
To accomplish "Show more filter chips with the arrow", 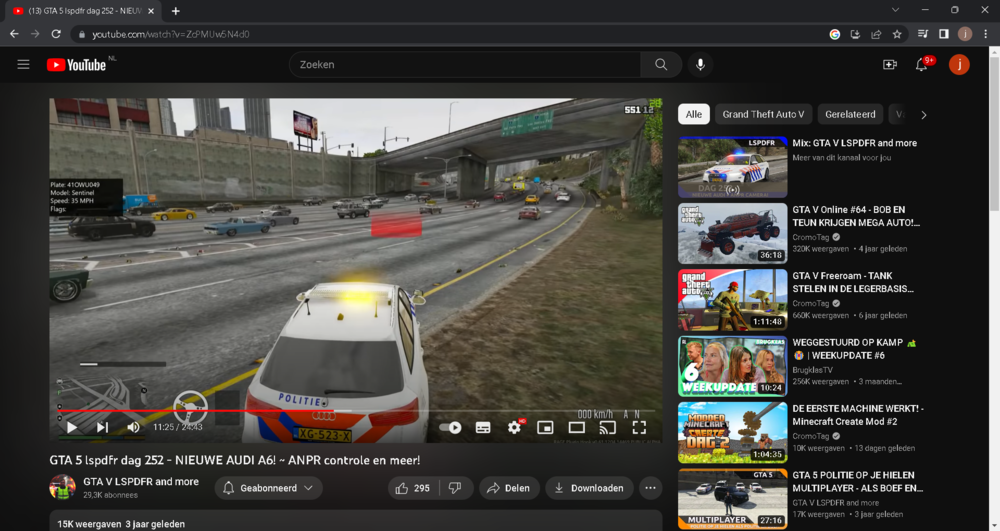I will point(924,115).
